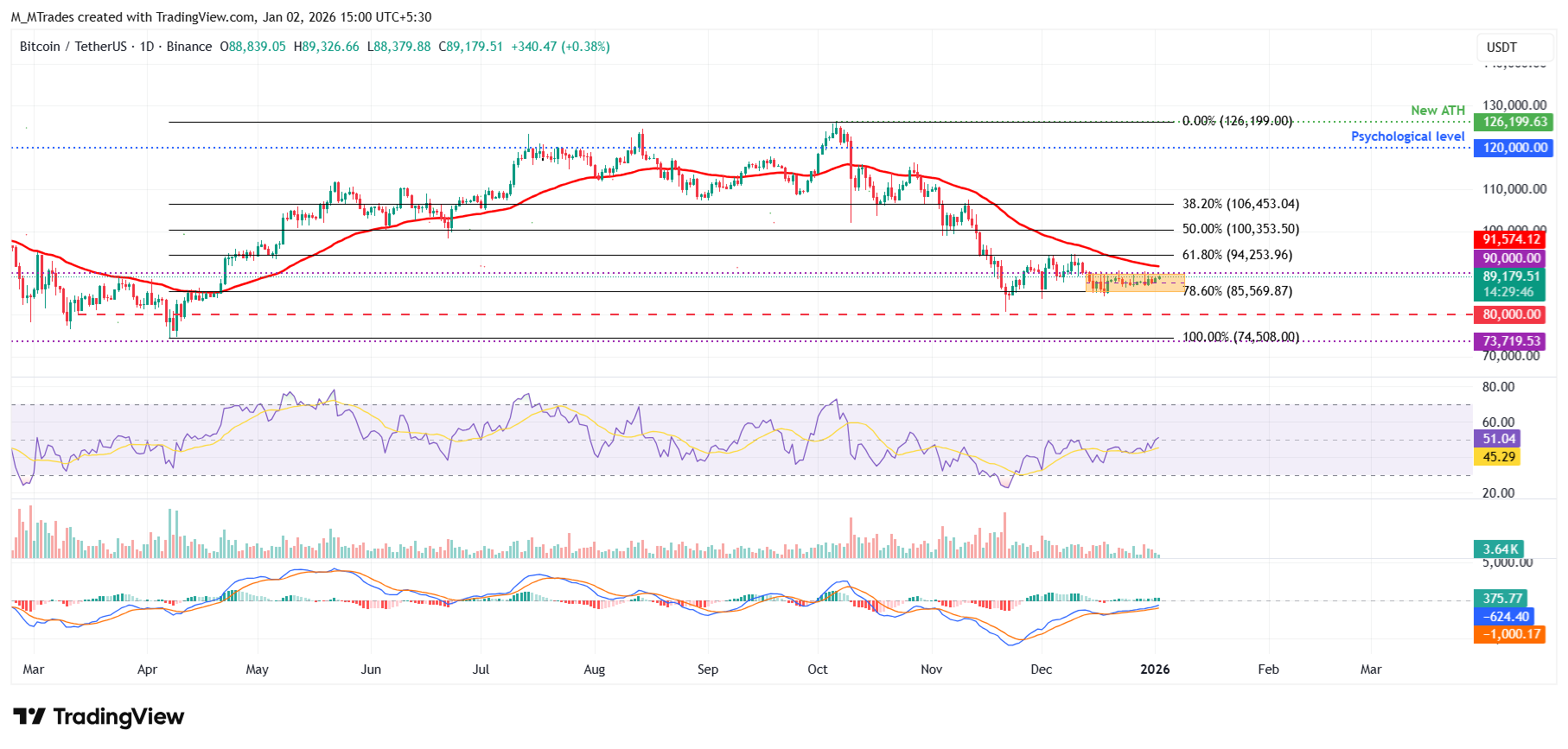The height and width of the screenshot is (749, 1568).
Task: Select the orange consolidation range box
Action: pyautogui.click(x=1135, y=283)
